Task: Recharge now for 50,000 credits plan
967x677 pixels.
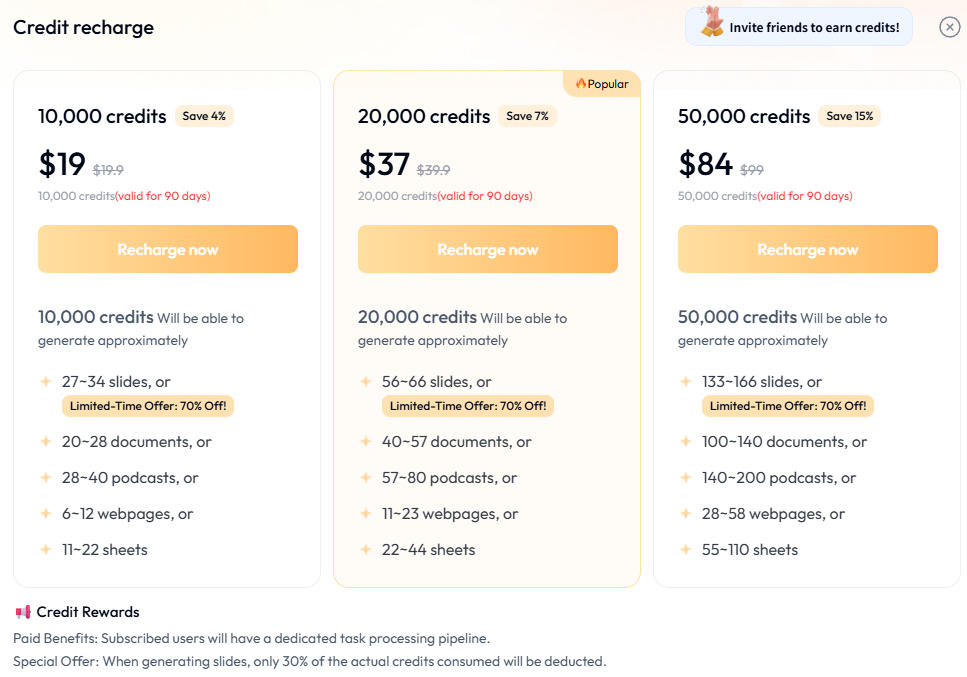Action: (808, 249)
